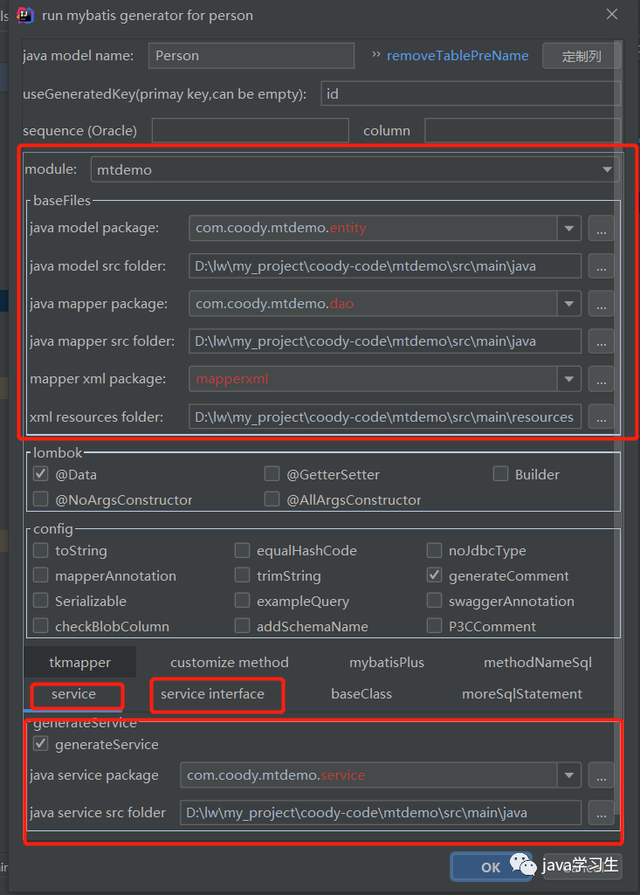The image size is (640, 895).
Task: Expand java model package dropdown arrow
Action: (569, 228)
